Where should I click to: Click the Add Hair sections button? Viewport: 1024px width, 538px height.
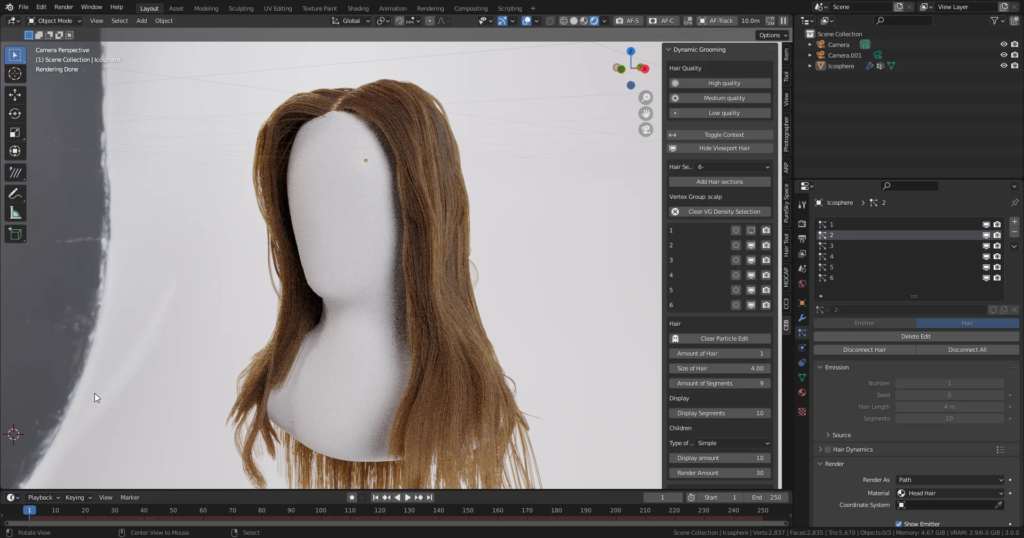coord(719,182)
